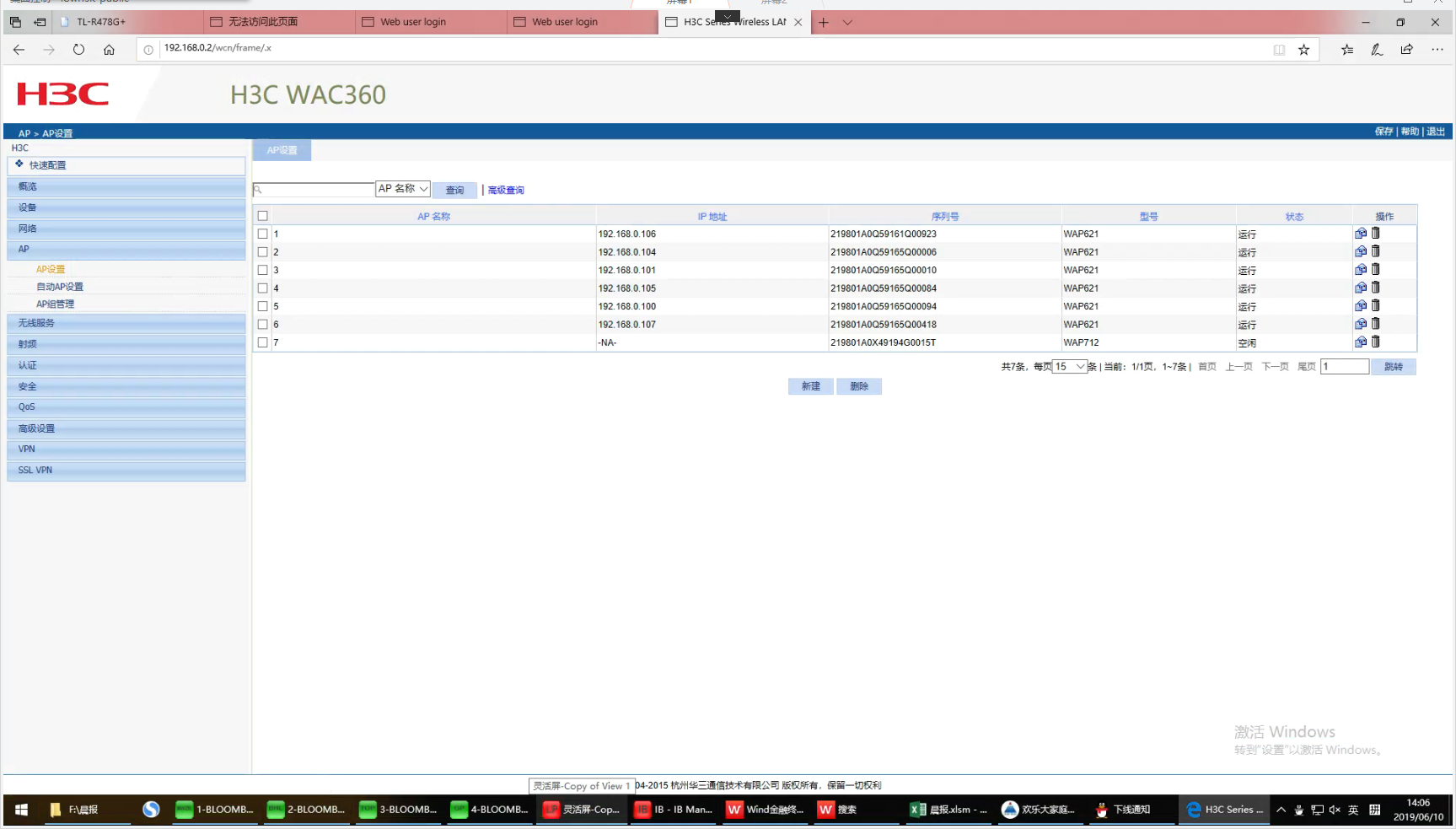The image size is (1456, 829).
Task: Open 自动AP设置 in the sidebar
Action: [60, 287]
